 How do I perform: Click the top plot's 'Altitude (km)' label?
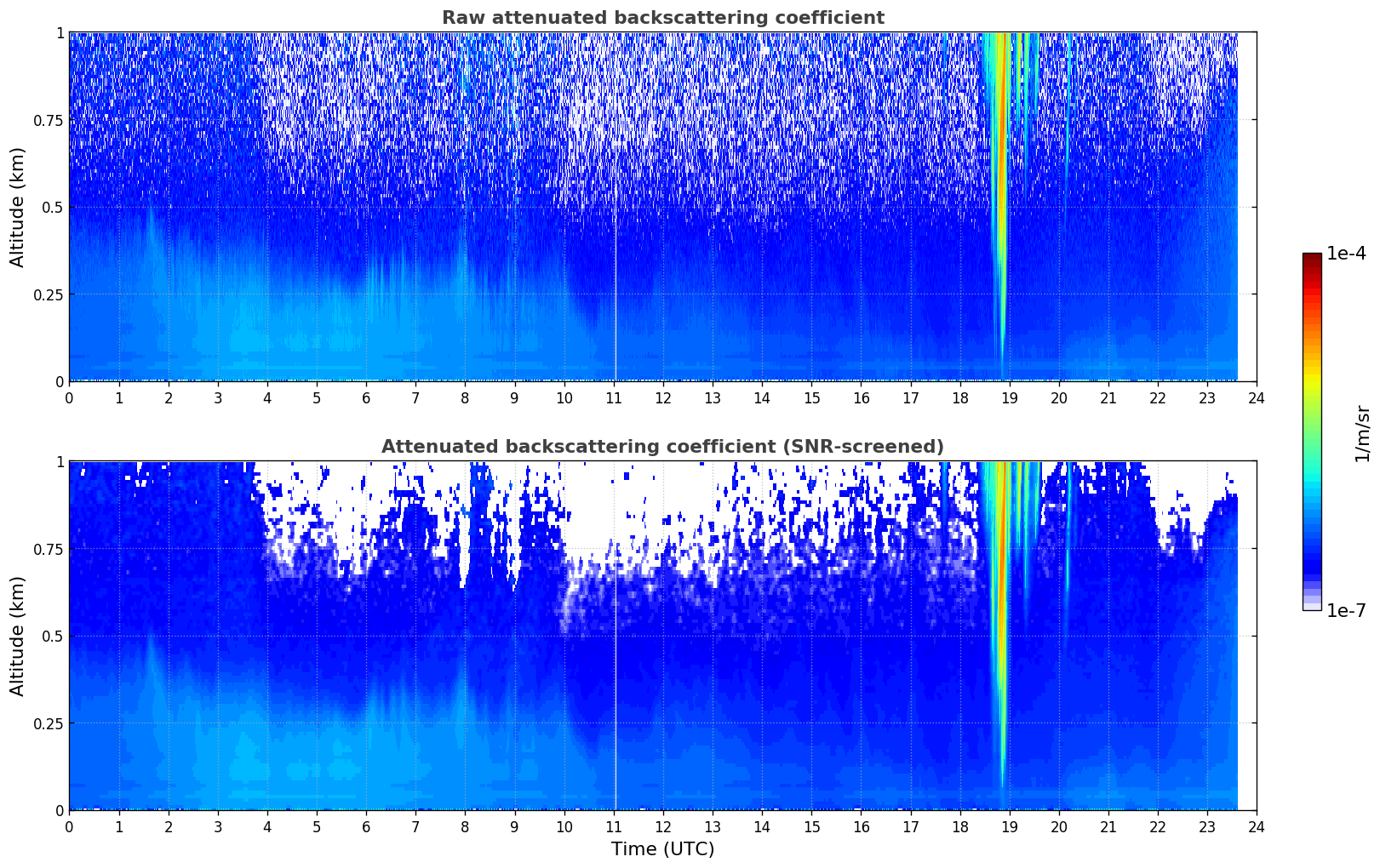coord(18,207)
